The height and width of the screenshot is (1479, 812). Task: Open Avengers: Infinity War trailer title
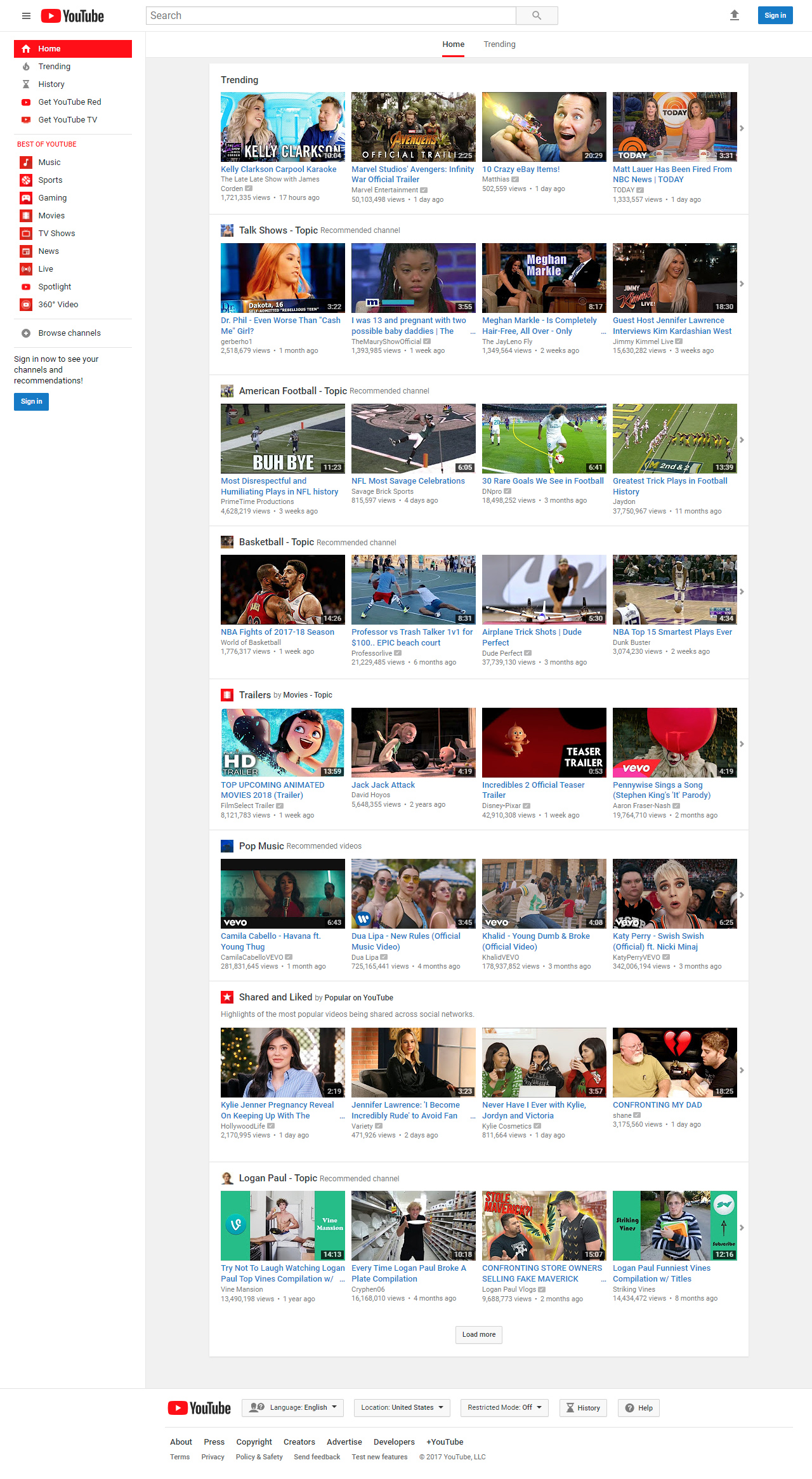pos(413,175)
